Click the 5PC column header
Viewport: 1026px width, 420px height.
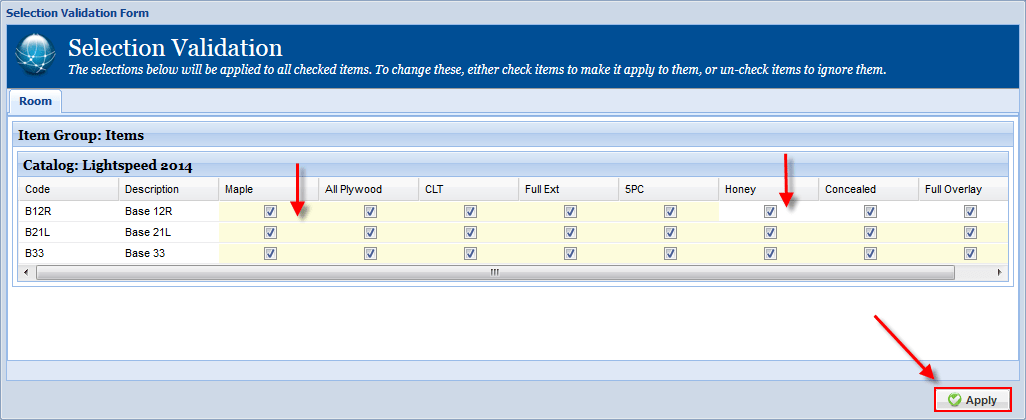pos(669,189)
